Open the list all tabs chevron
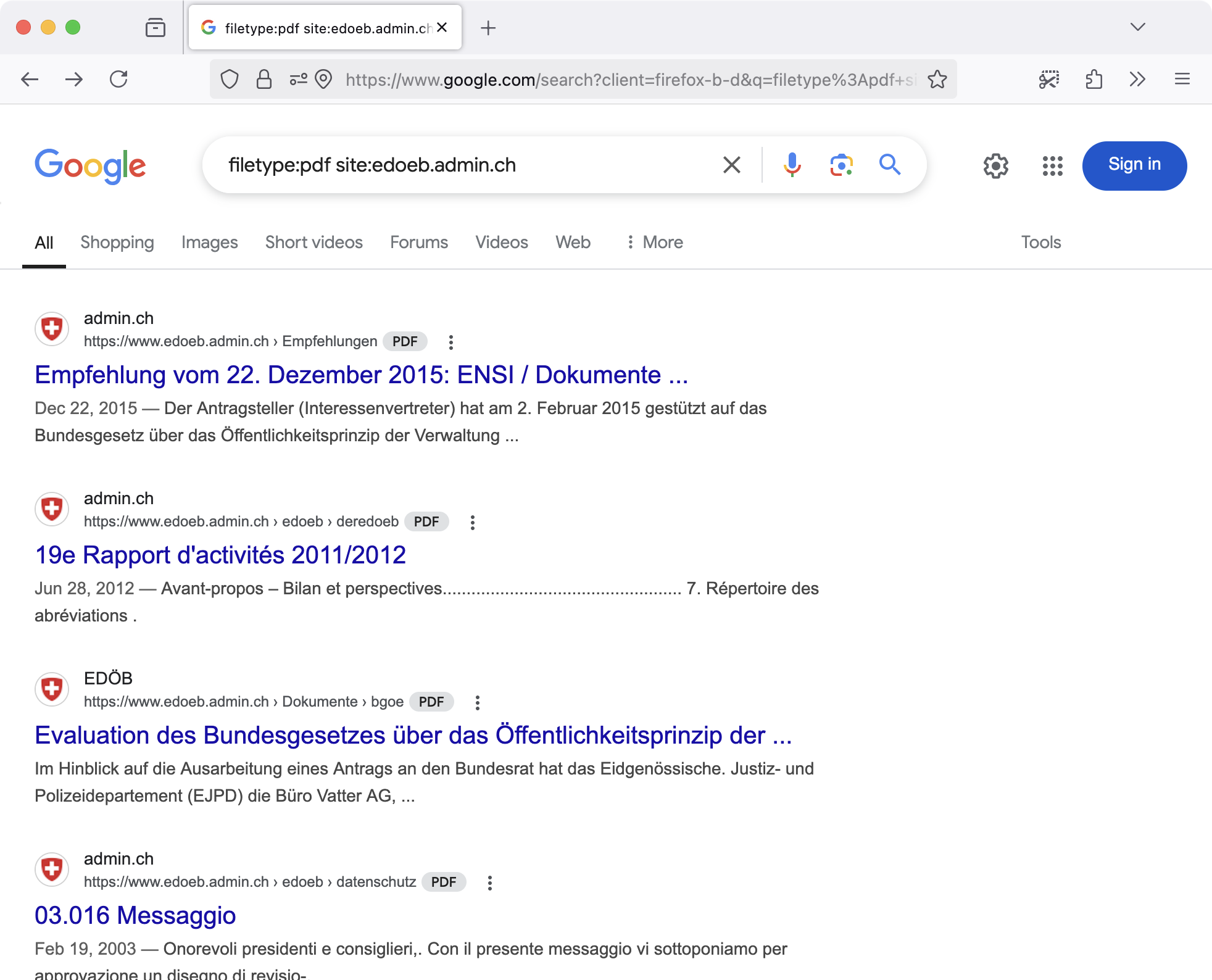Viewport: 1212px width, 980px height. coord(1137,27)
